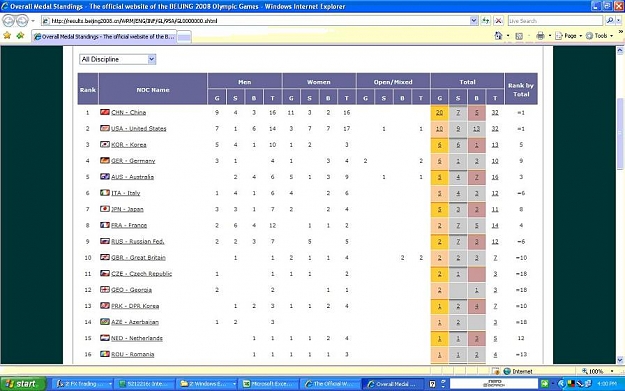
Task: Focus the Live Search box
Action: point(555,21)
